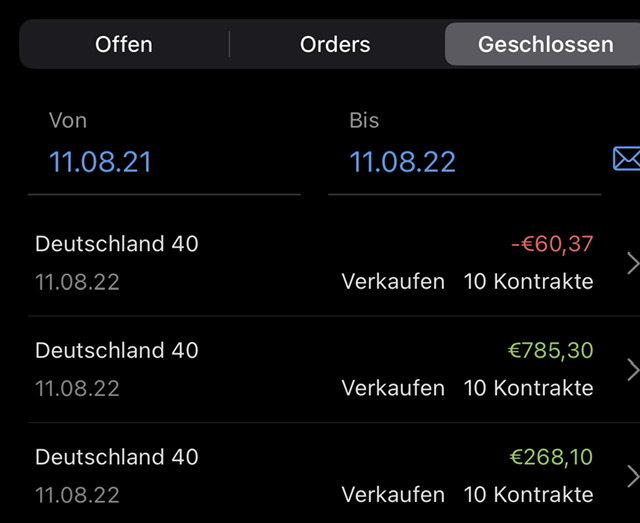Open the Deutschland 40 trade with €268,10
The height and width of the screenshot is (523, 640).
click(117, 457)
